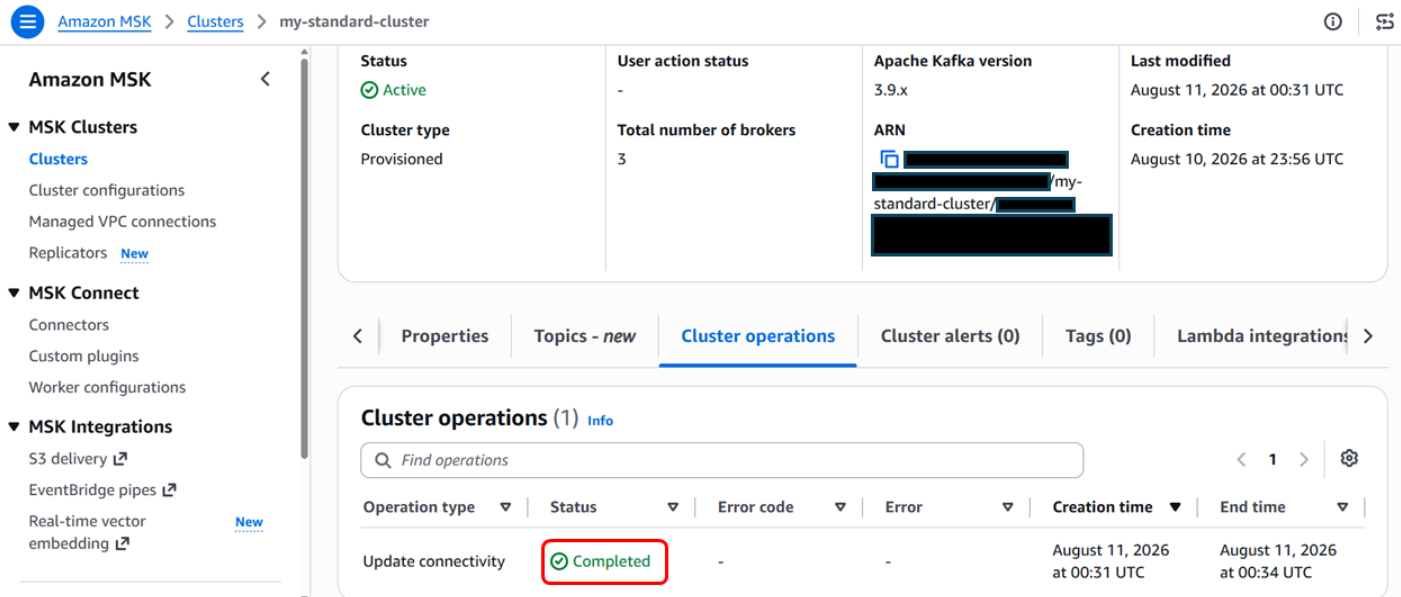1401x597 pixels.
Task: Click Info link next to Cluster operations
Action: pyautogui.click(x=600, y=421)
